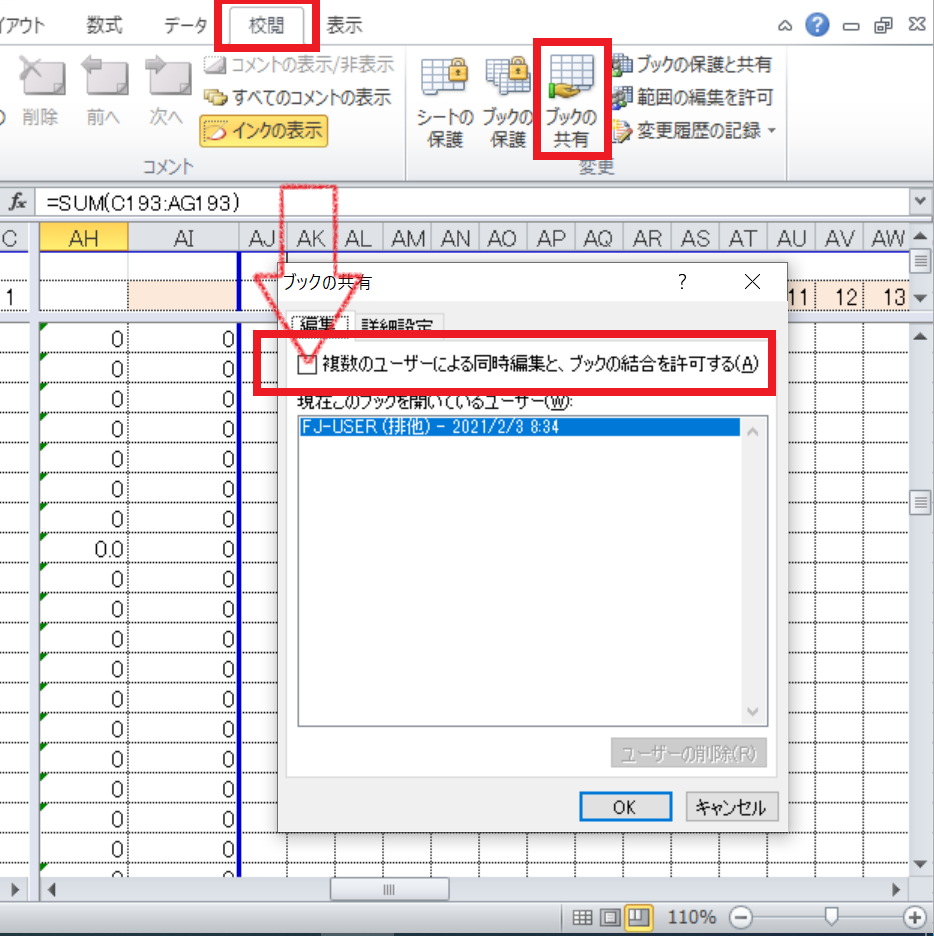Switch to the Advanced (詳細設定) dialog tab
The image size is (934, 936).
(398, 326)
